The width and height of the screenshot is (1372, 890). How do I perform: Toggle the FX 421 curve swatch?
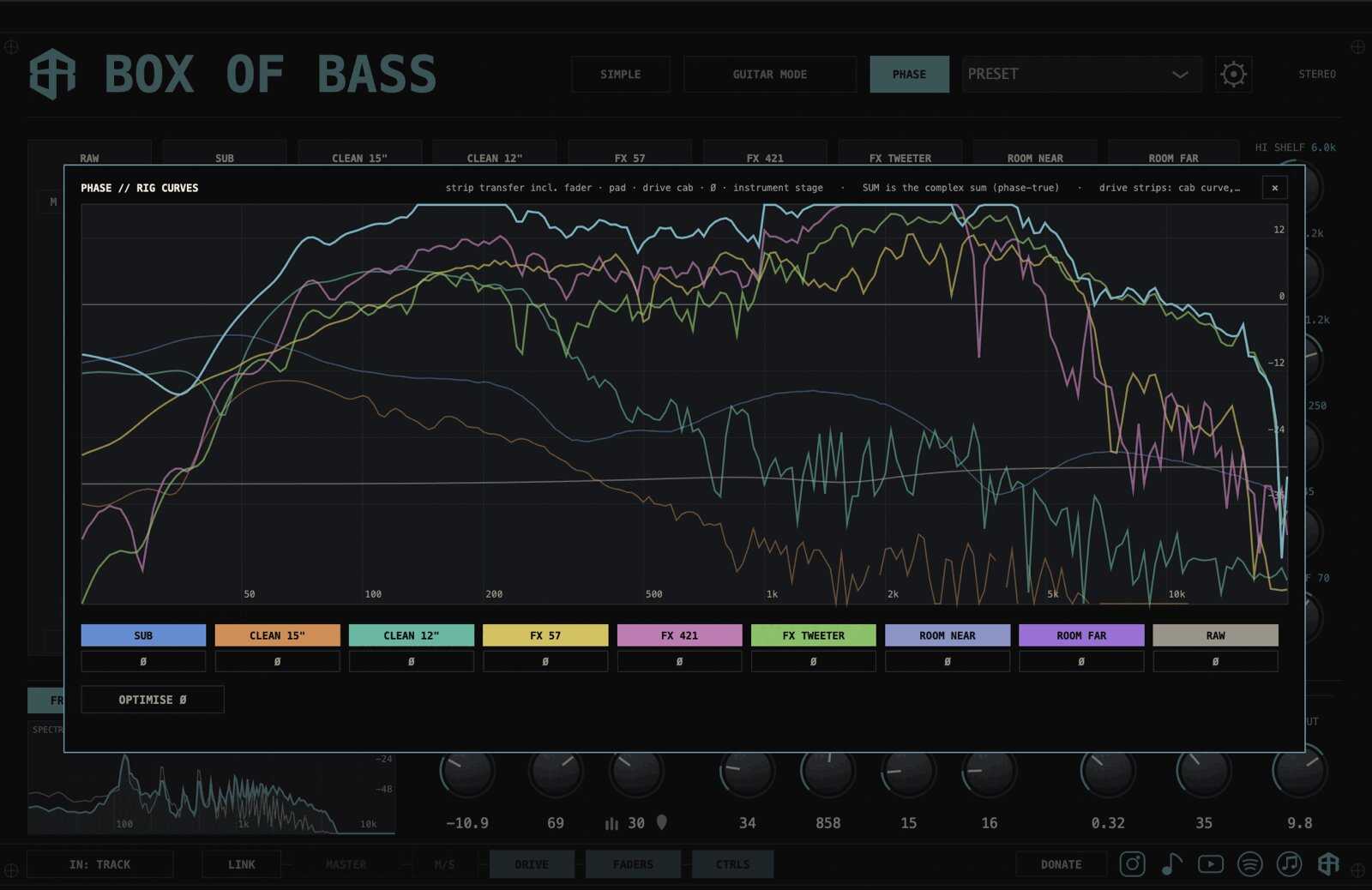click(x=679, y=635)
